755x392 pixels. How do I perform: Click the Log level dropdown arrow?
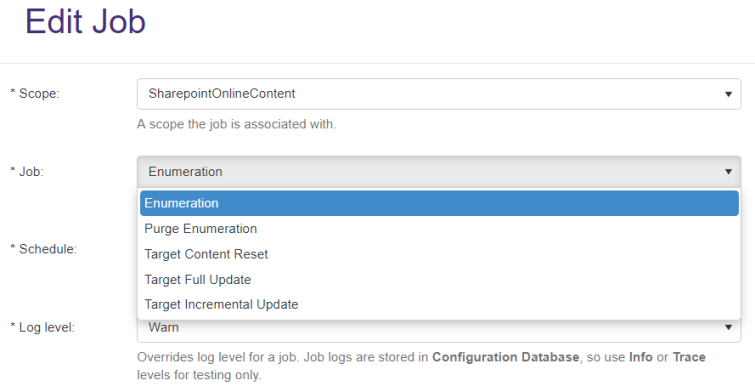[728, 327]
